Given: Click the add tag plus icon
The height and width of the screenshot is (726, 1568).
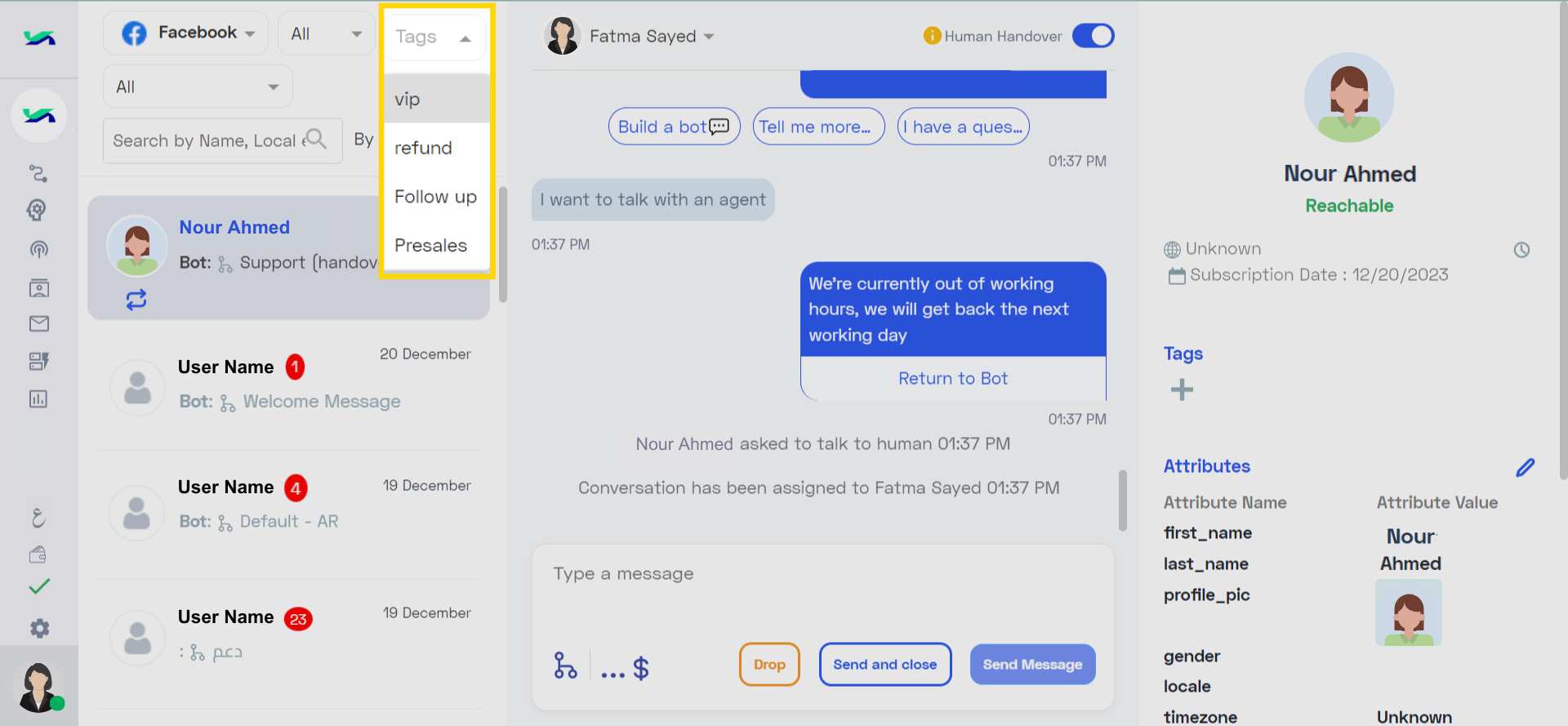Looking at the screenshot, I should coord(1182,390).
